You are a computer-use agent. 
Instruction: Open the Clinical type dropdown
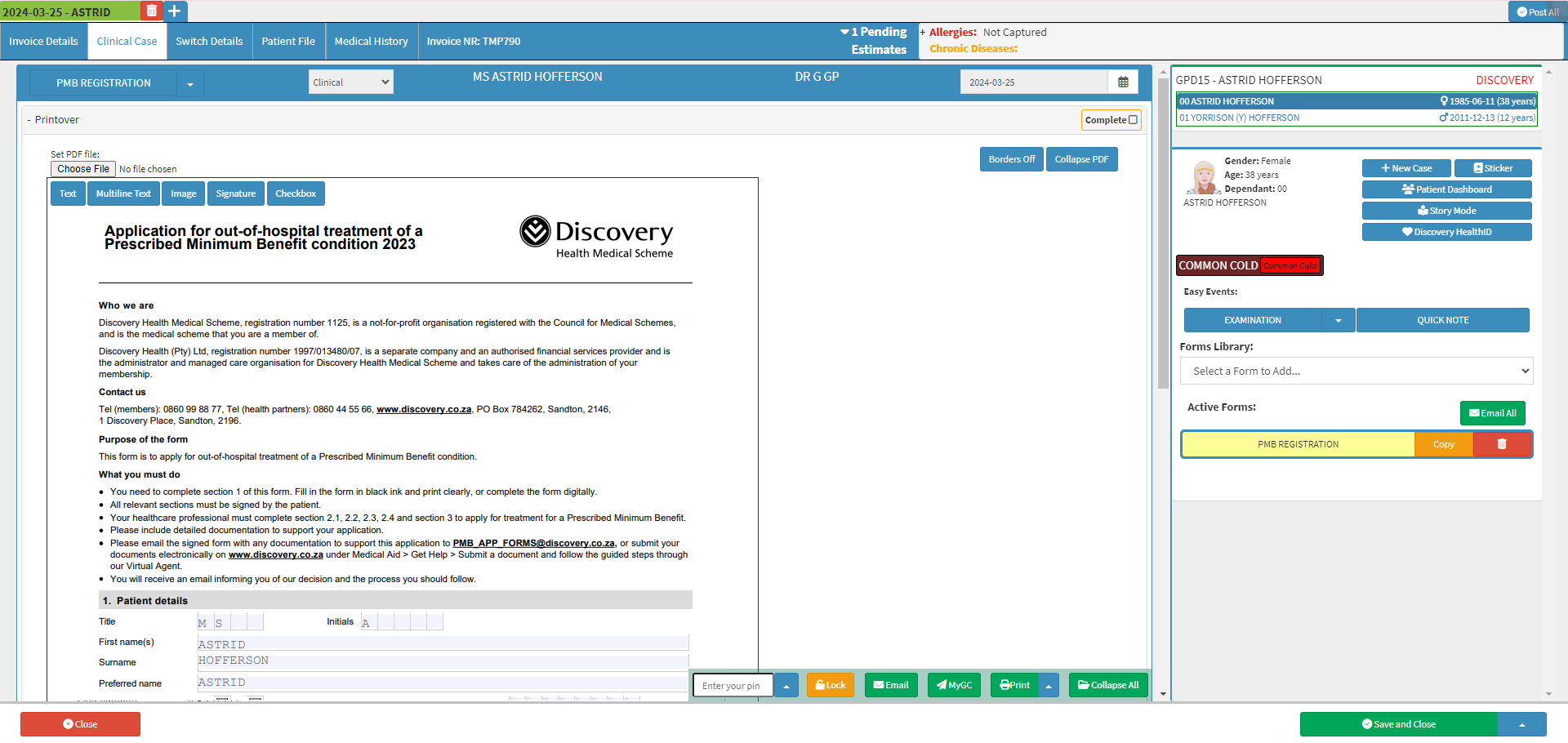pyautogui.click(x=351, y=82)
